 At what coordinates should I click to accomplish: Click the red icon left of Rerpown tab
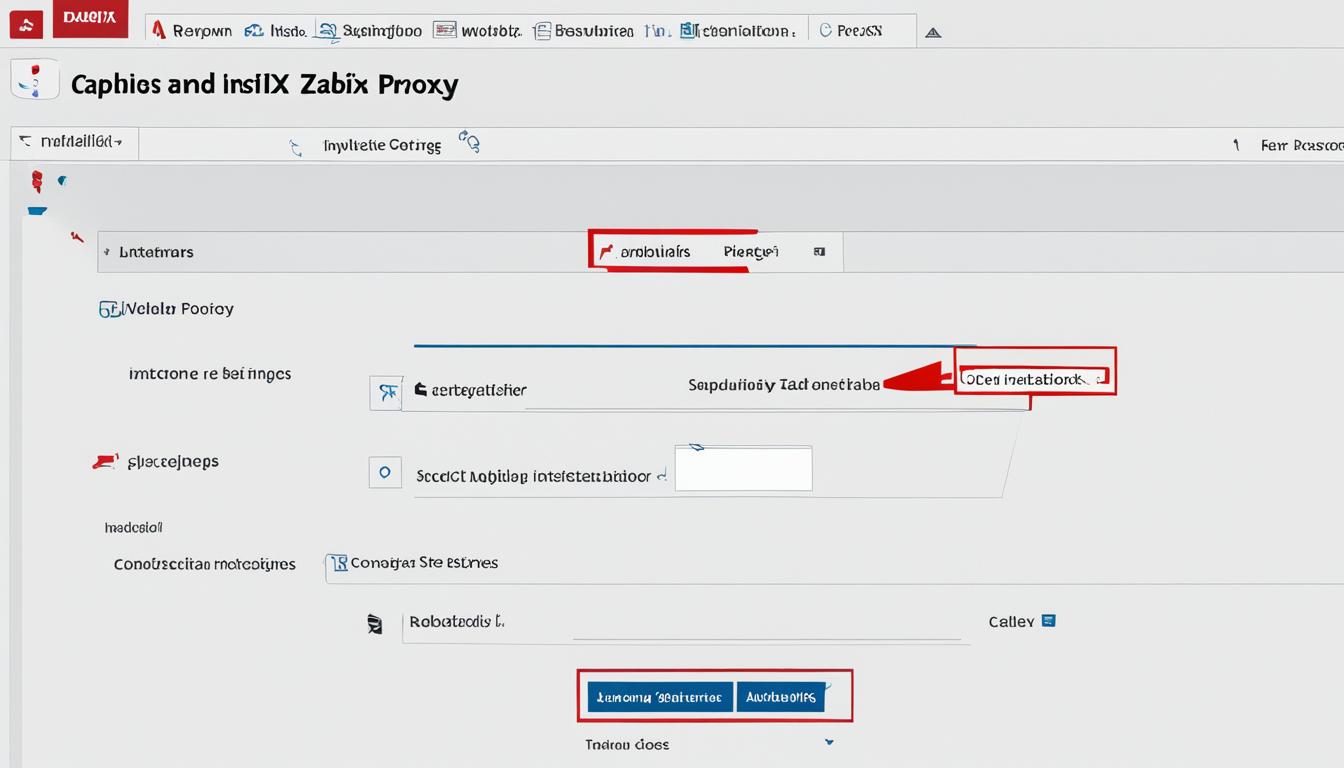[158, 30]
